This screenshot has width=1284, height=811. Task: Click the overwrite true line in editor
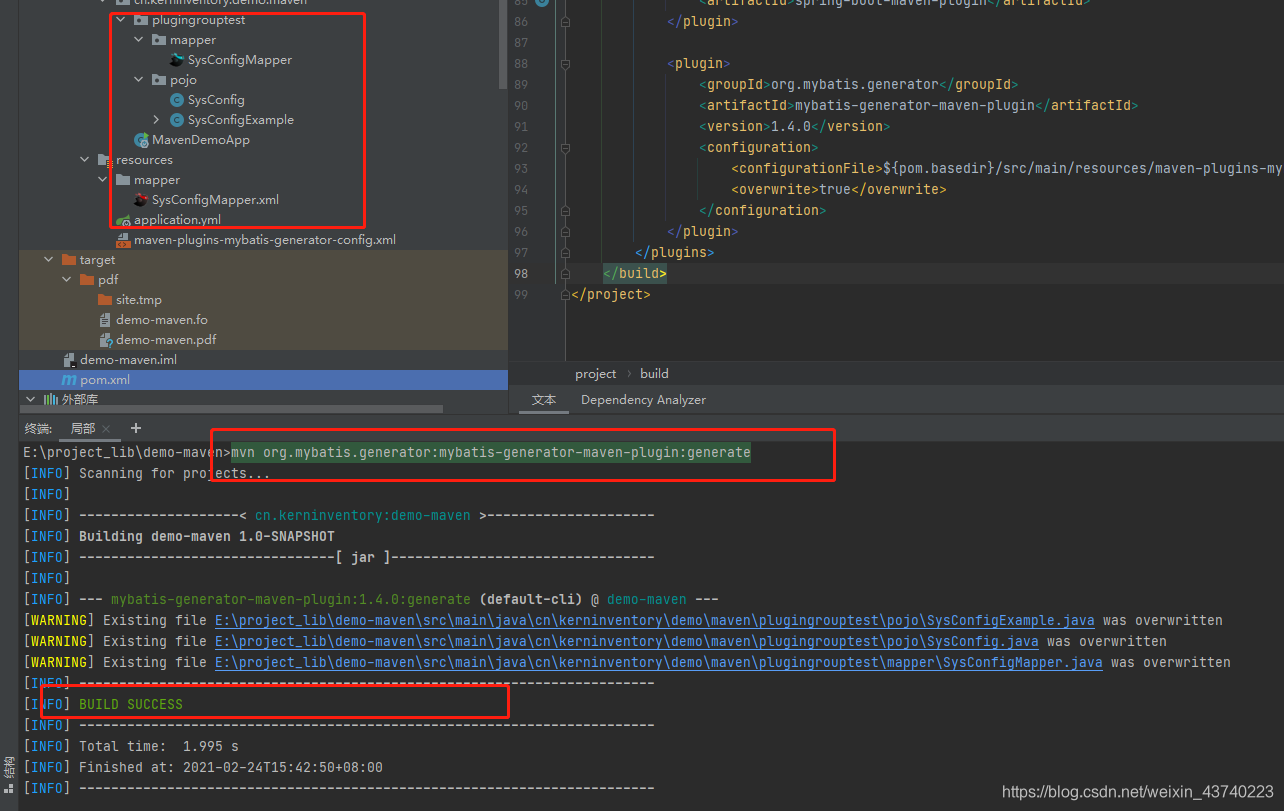coord(838,189)
